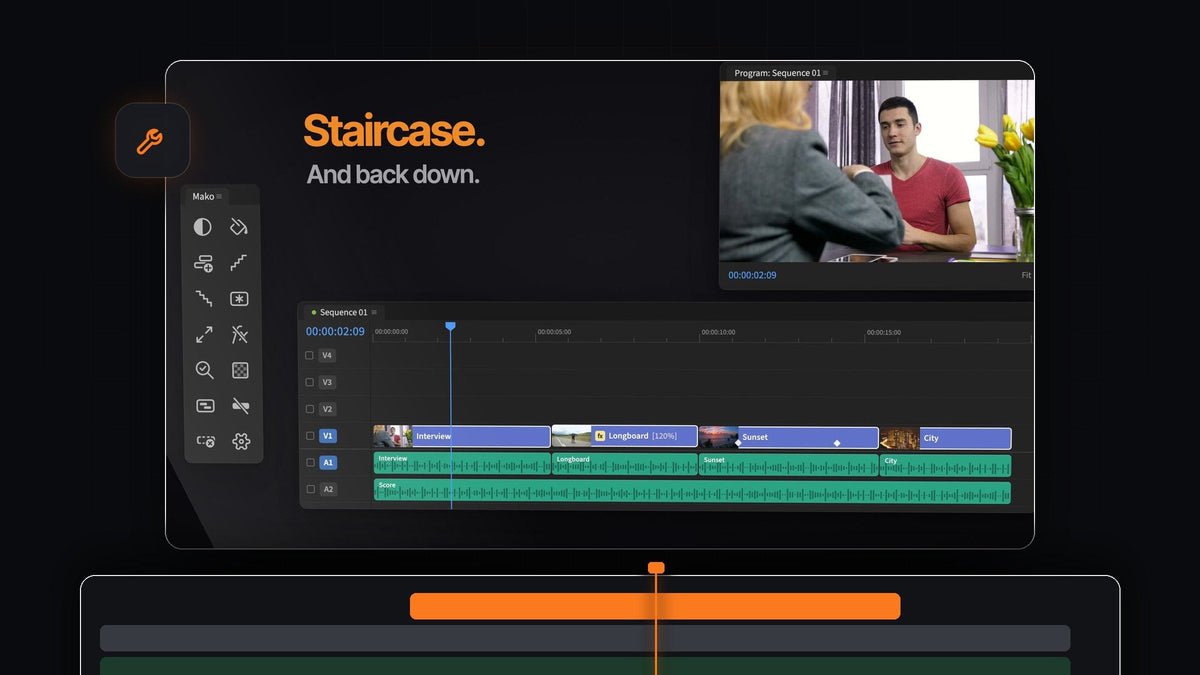Click the asterisk box icon in Mako

[239, 298]
